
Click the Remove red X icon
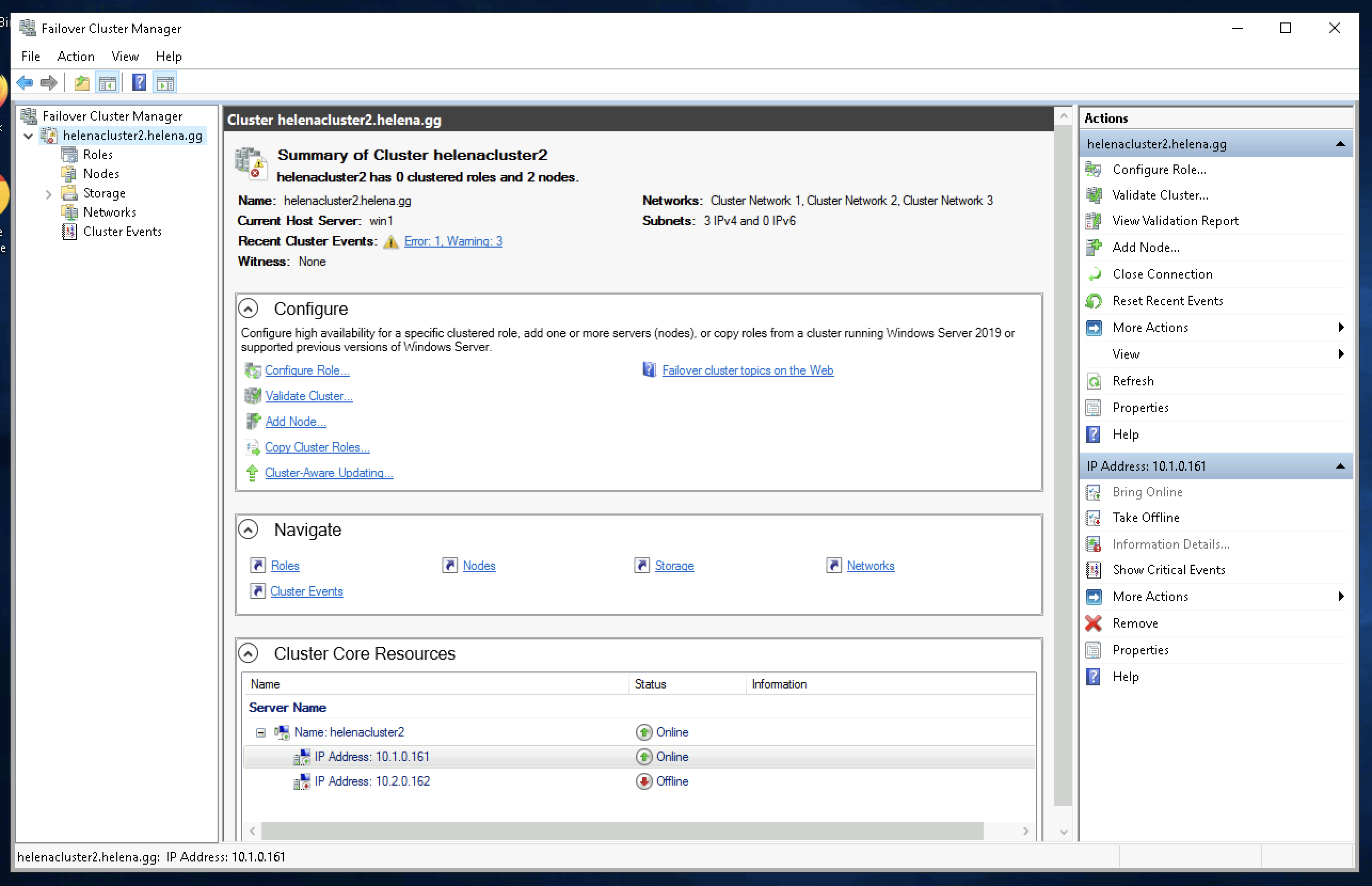pos(1093,623)
